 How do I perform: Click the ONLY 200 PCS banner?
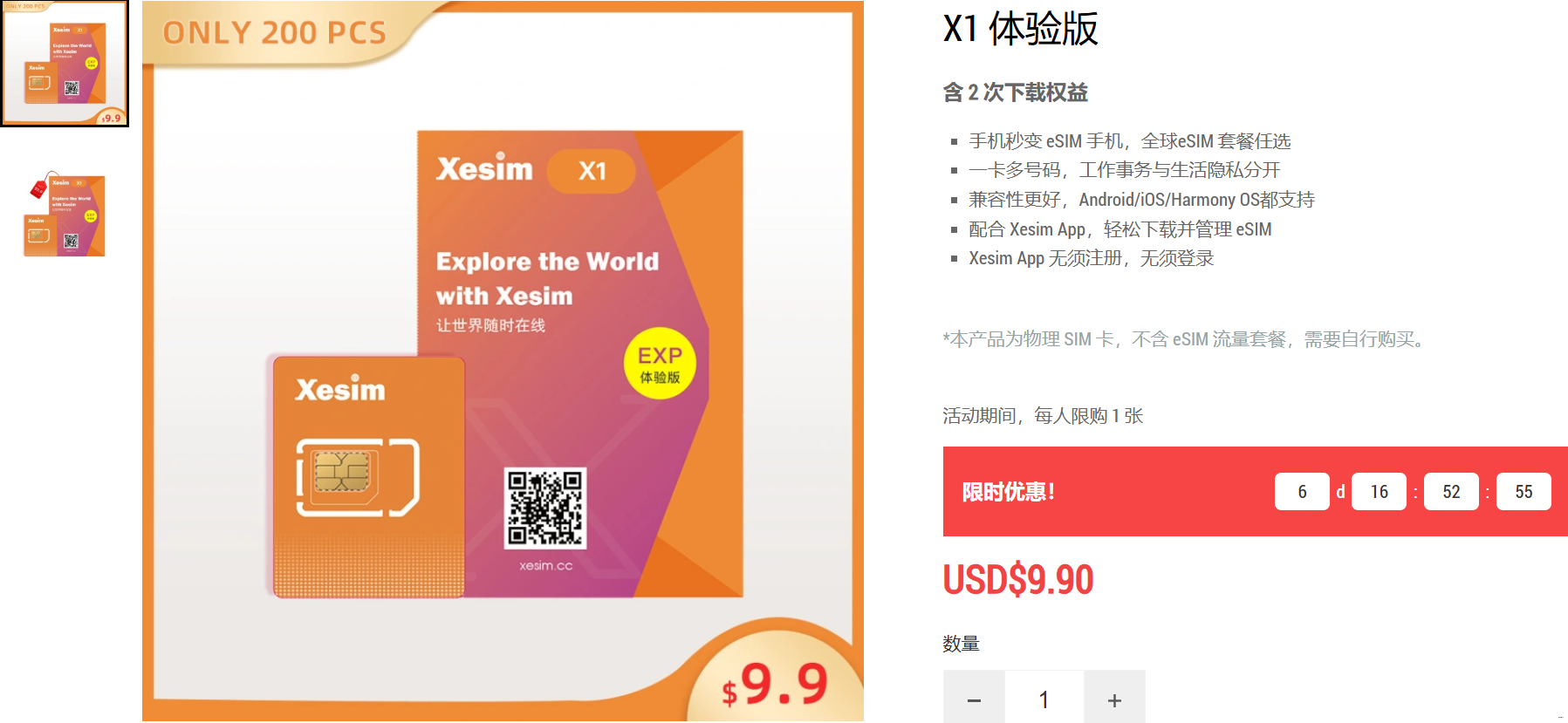click(275, 33)
